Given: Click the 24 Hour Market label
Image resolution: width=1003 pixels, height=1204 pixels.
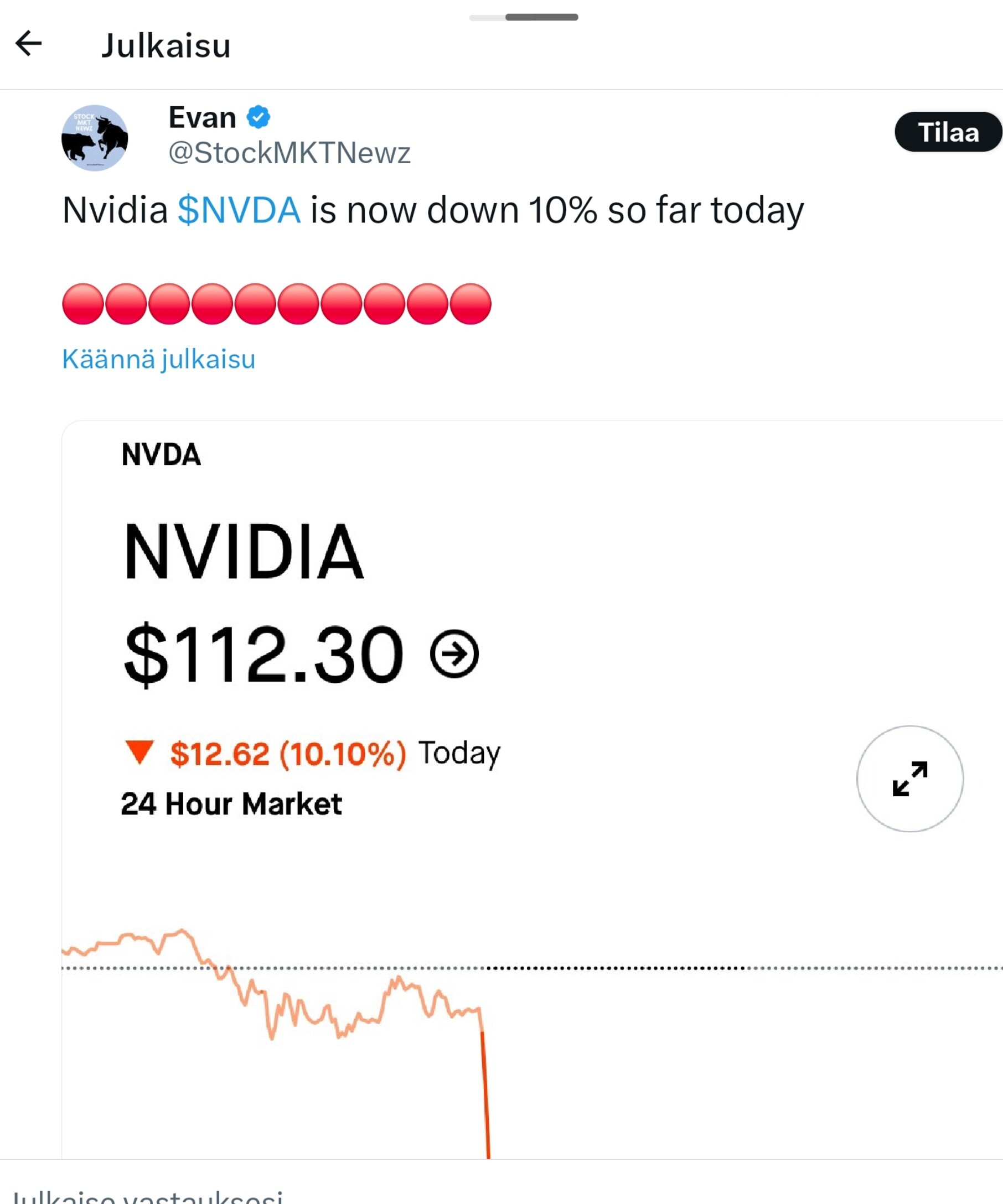Looking at the screenshot, I should pos(231,803).
